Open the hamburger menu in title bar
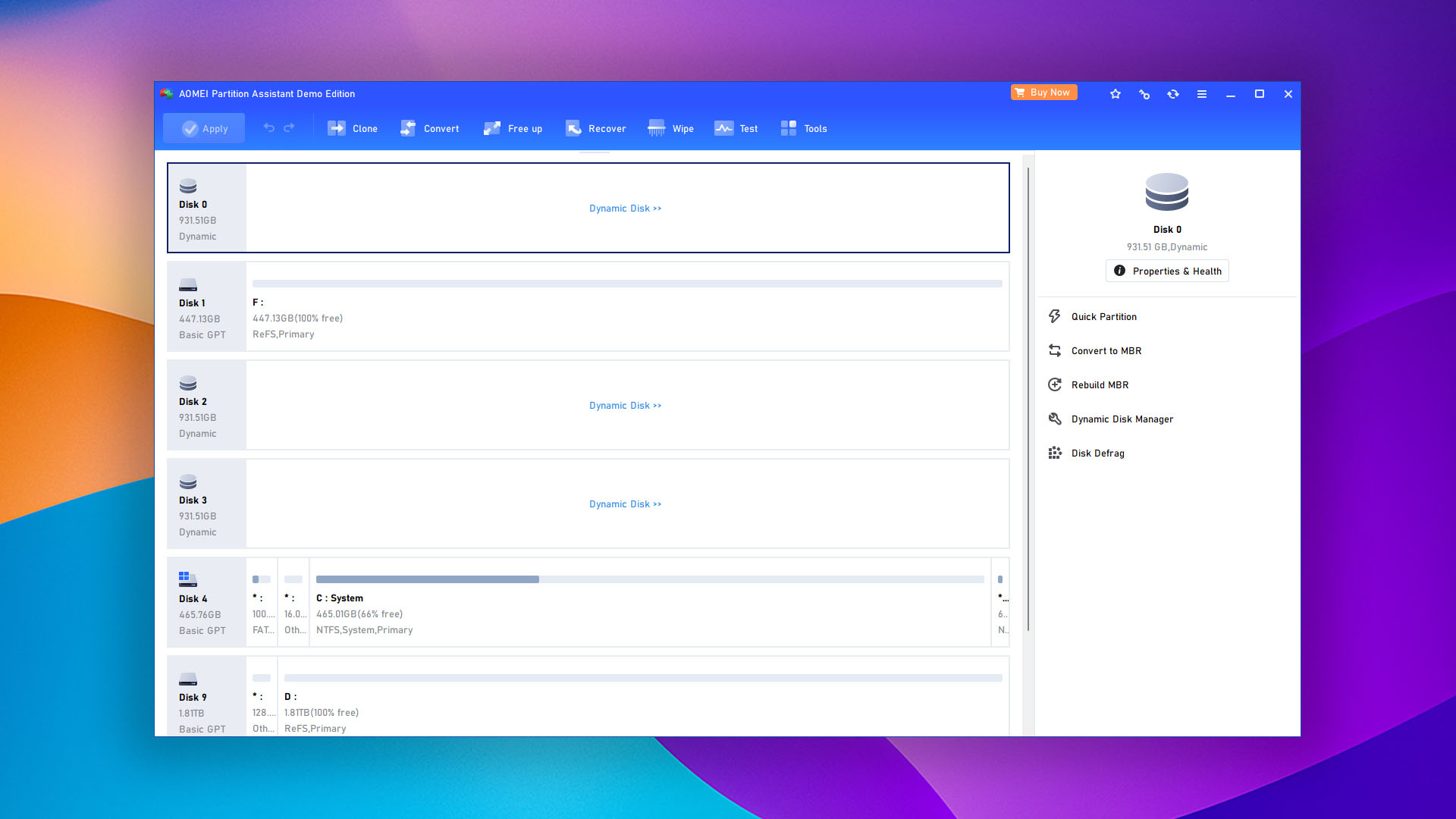 [1202, 94]
